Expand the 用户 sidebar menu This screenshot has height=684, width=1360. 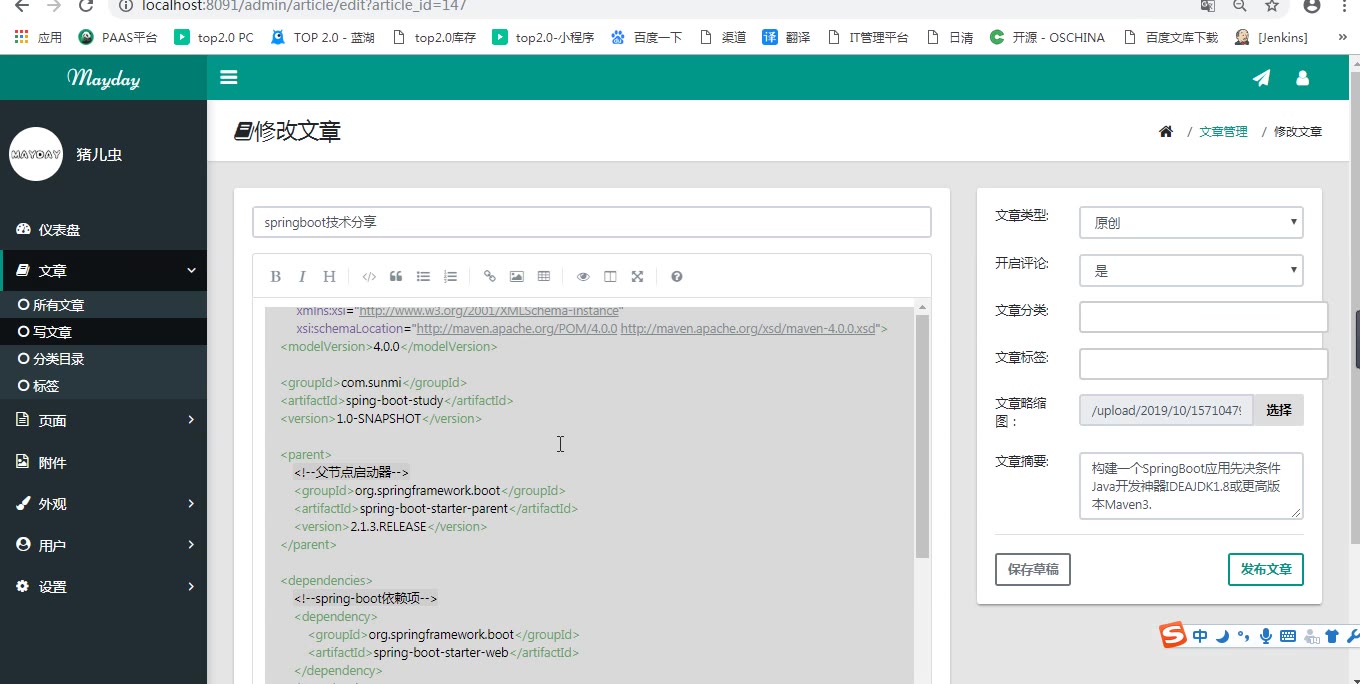point(103,545)
